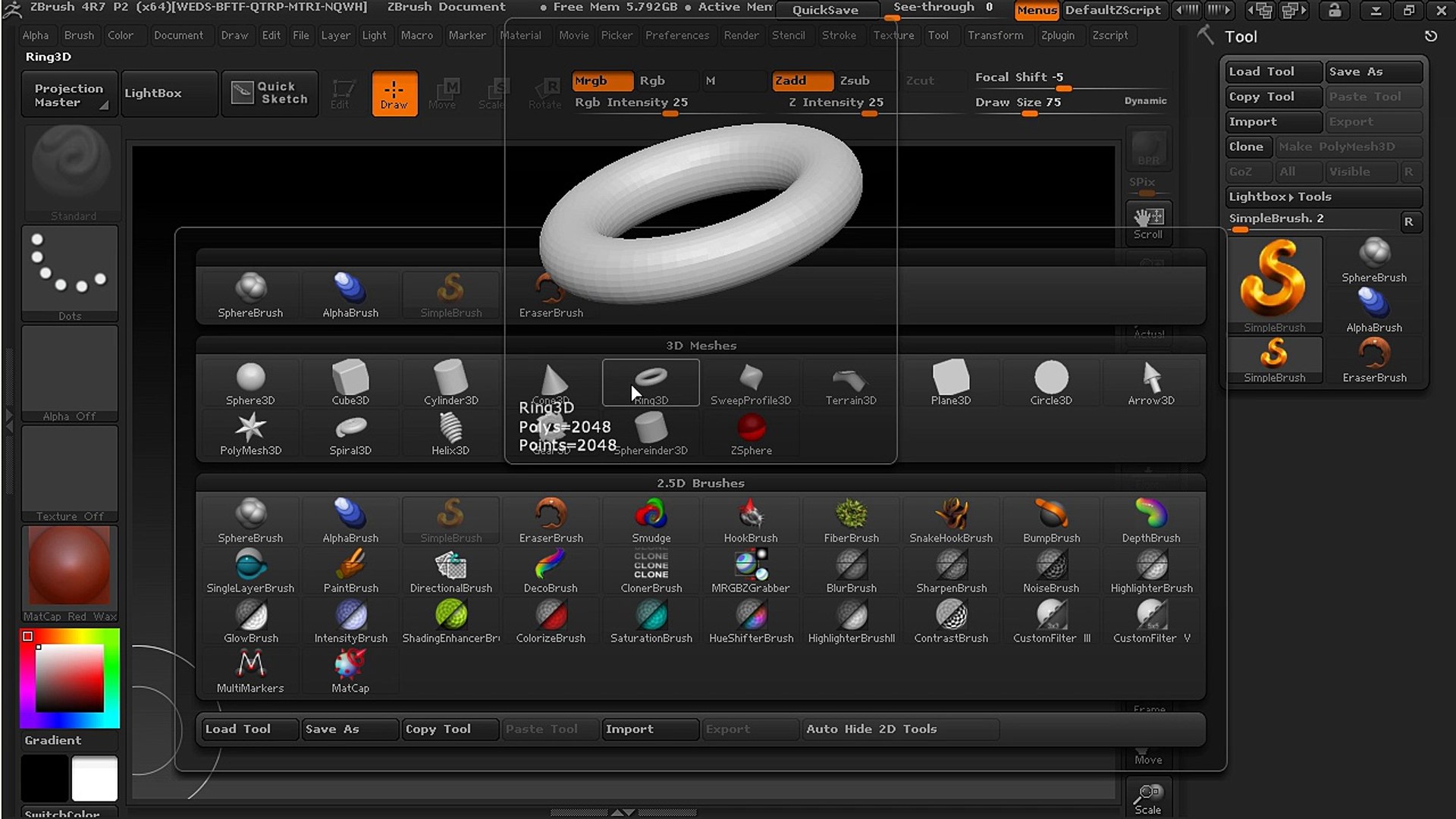Select the SweepProfile3D tool
Image resolution: width=1456 pixels, height=819 pixels.
pyautogui.click(x=751, y=383)
